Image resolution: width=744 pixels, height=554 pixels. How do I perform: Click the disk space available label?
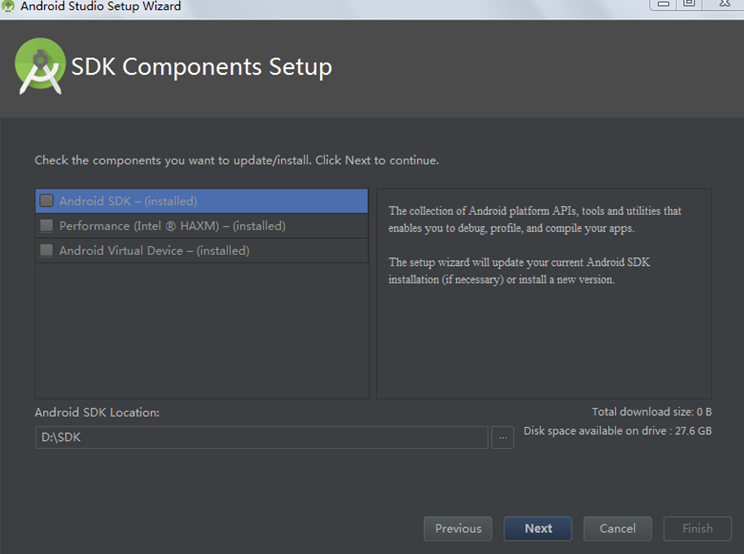(x=617, y=431)
